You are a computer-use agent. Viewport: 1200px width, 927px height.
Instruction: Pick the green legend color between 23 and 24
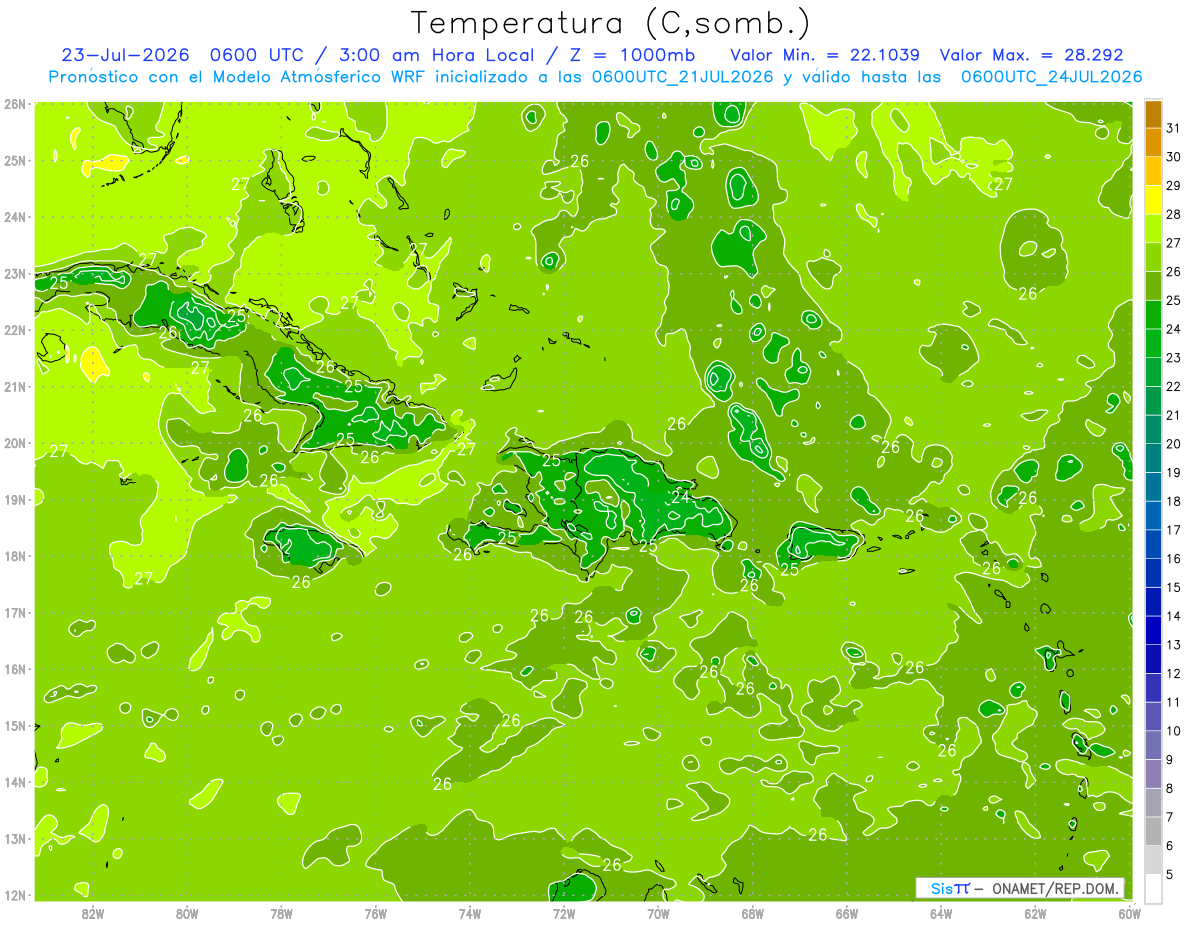pyautogui.click(x=1153, y=343)
